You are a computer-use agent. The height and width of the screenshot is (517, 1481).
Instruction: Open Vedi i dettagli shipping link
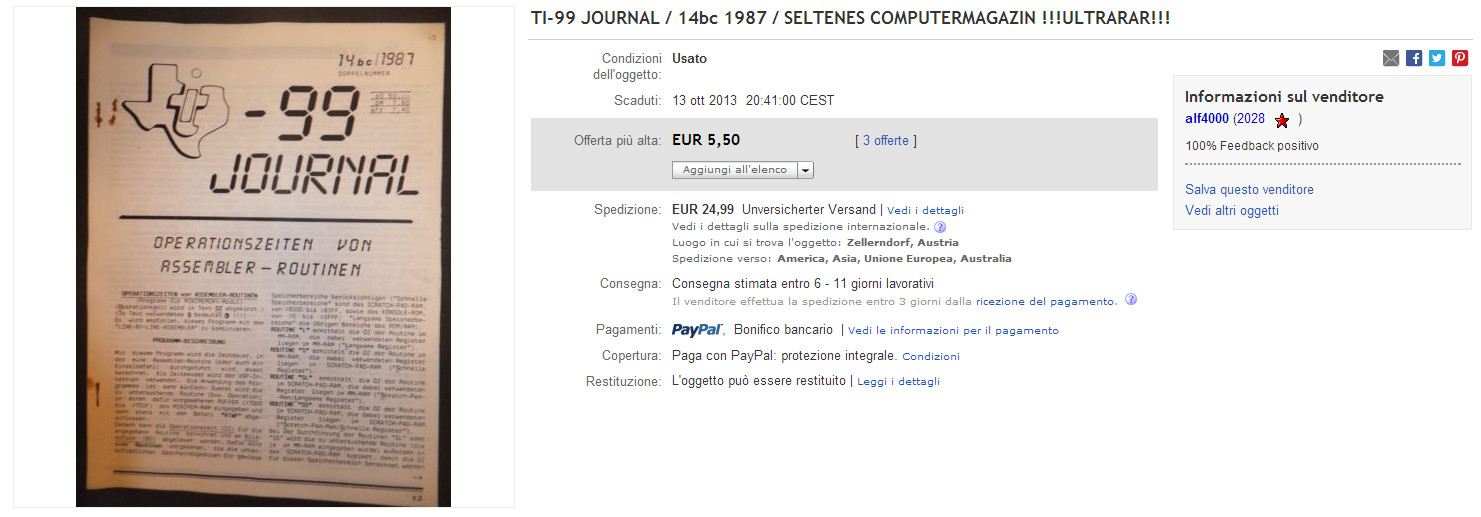pyautogui.click(x=926, y=210)
